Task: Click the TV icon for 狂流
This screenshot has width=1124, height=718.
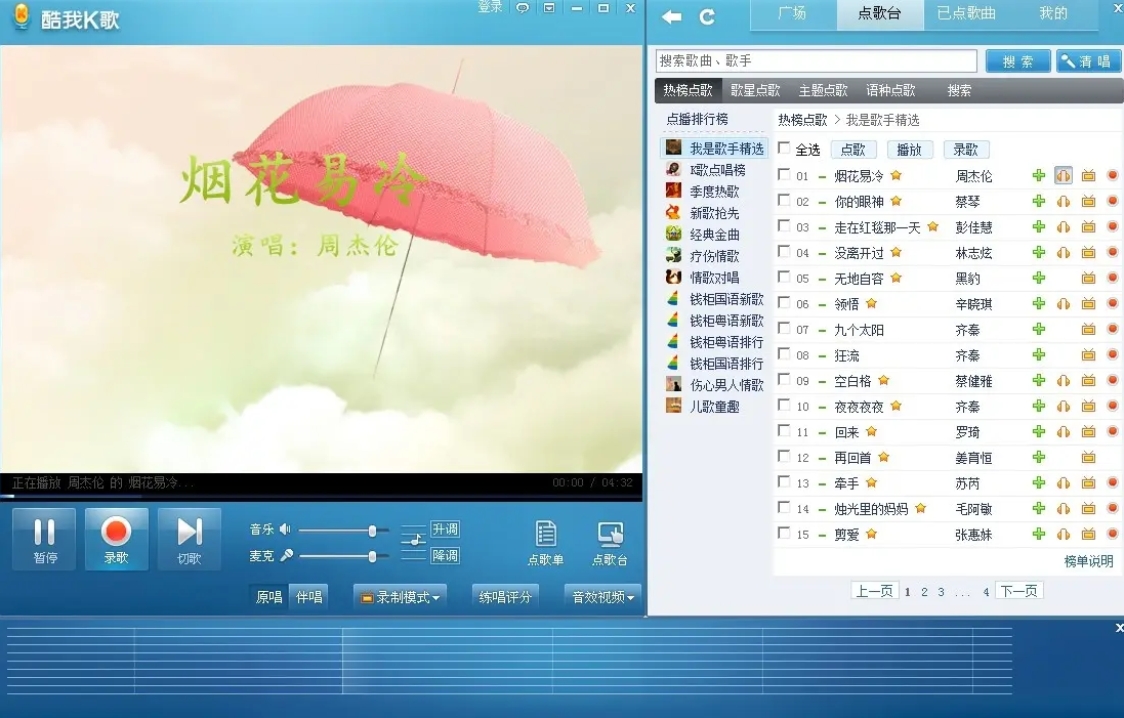Action: coord(1088,355)
